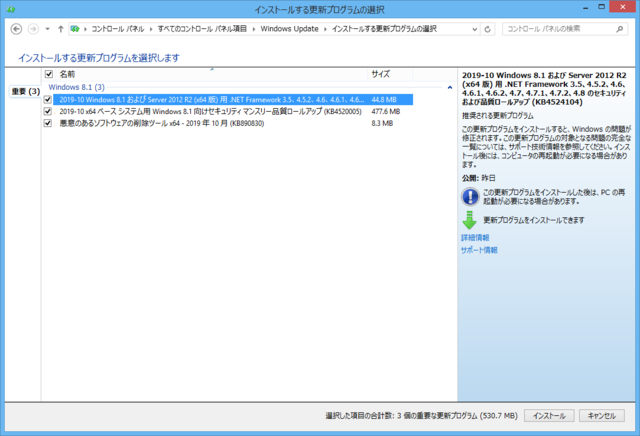Click the search magnifier icon
Viewport: 640px width, 436px height.
[619, 29]
